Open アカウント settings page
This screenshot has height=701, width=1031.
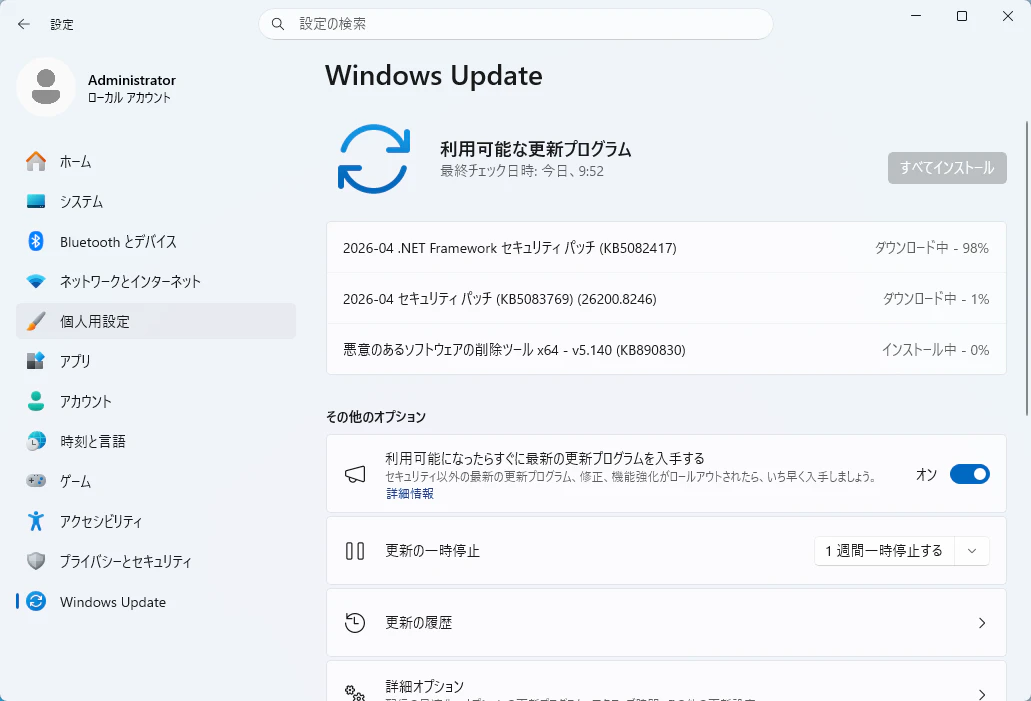click(156, 401)
